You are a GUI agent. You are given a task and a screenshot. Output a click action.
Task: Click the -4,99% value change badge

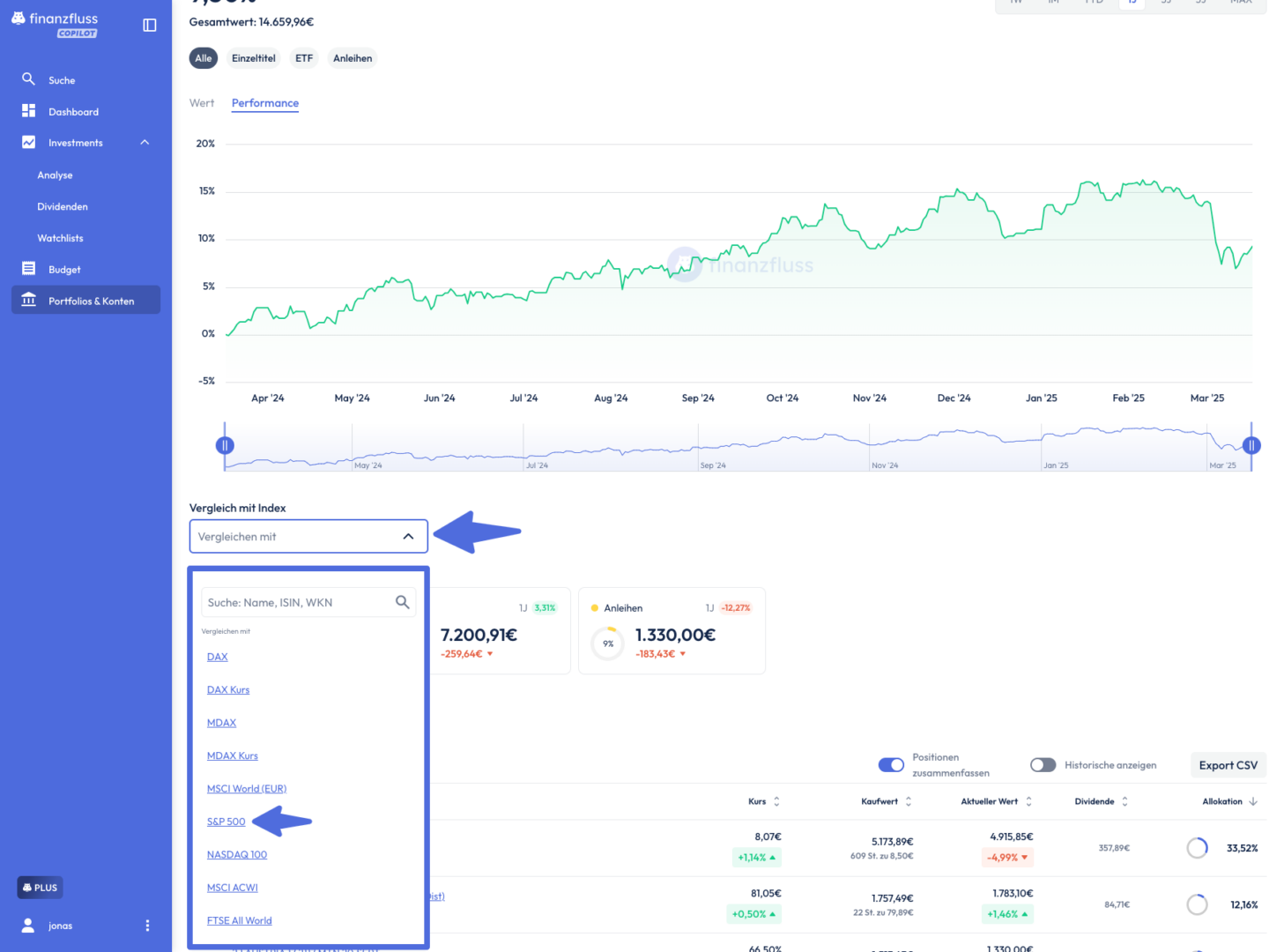pyautogui.click(x=1007, y=857)
